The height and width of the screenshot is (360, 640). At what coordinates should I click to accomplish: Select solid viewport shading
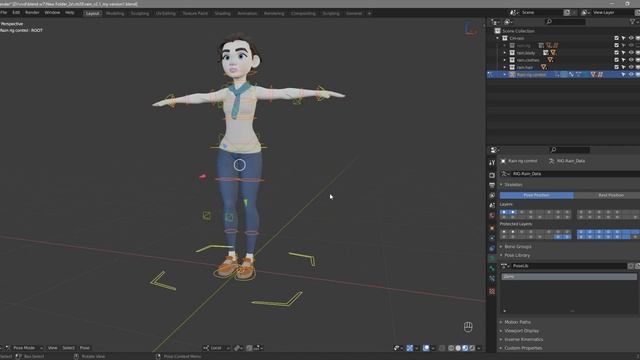(458, 348)
